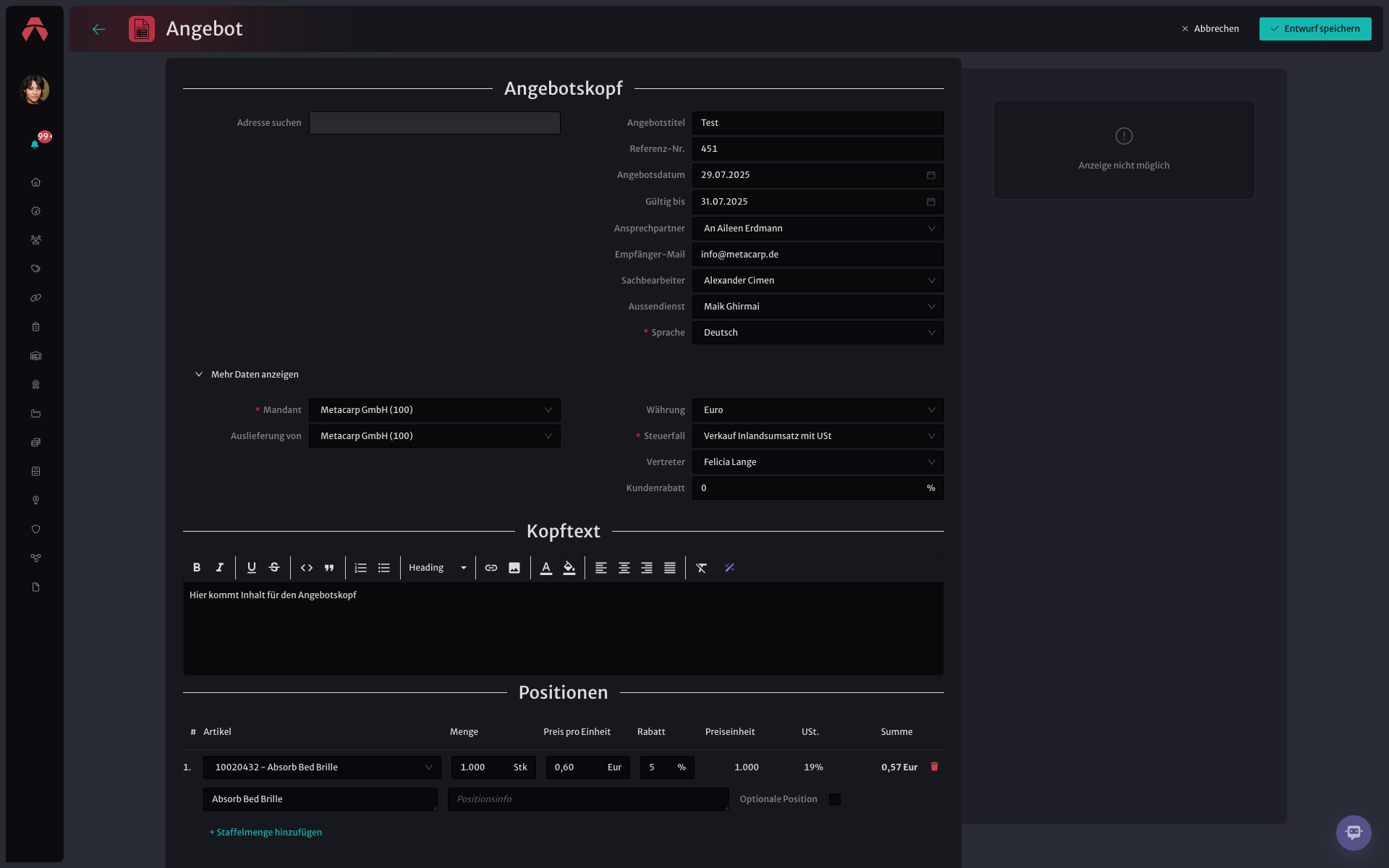Click the magic wand editor icon
The image size is (1389, 868).
tap(729, 568)
